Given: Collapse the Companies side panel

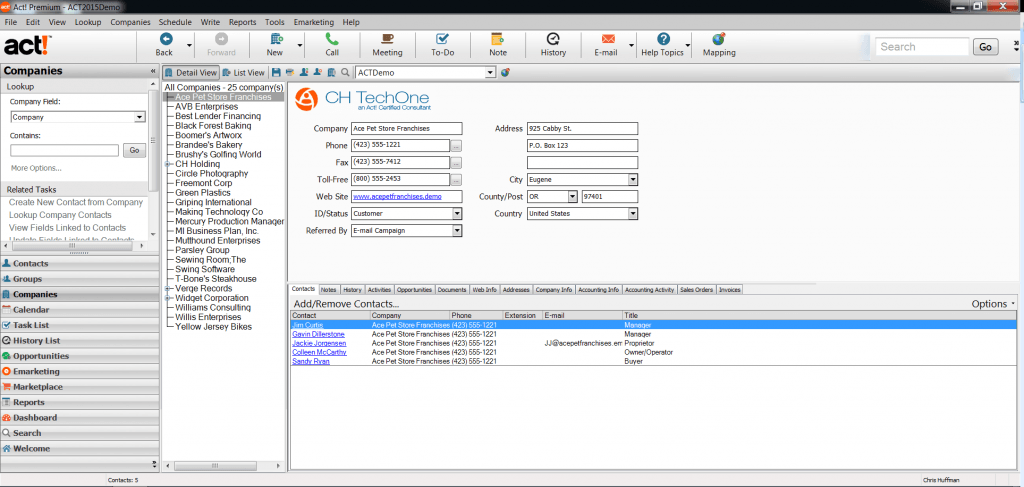Looking at the screenshot, I should tap(153, 71).
